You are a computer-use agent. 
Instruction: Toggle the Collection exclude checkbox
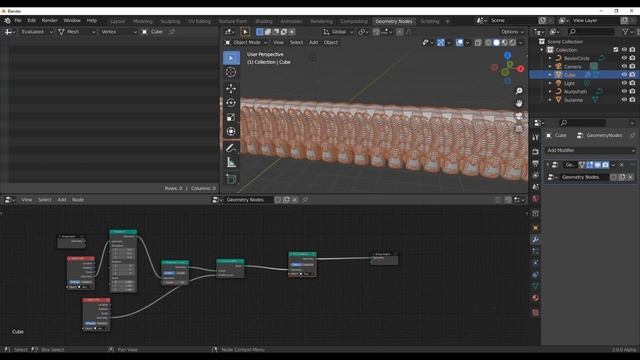pos(616,50)
